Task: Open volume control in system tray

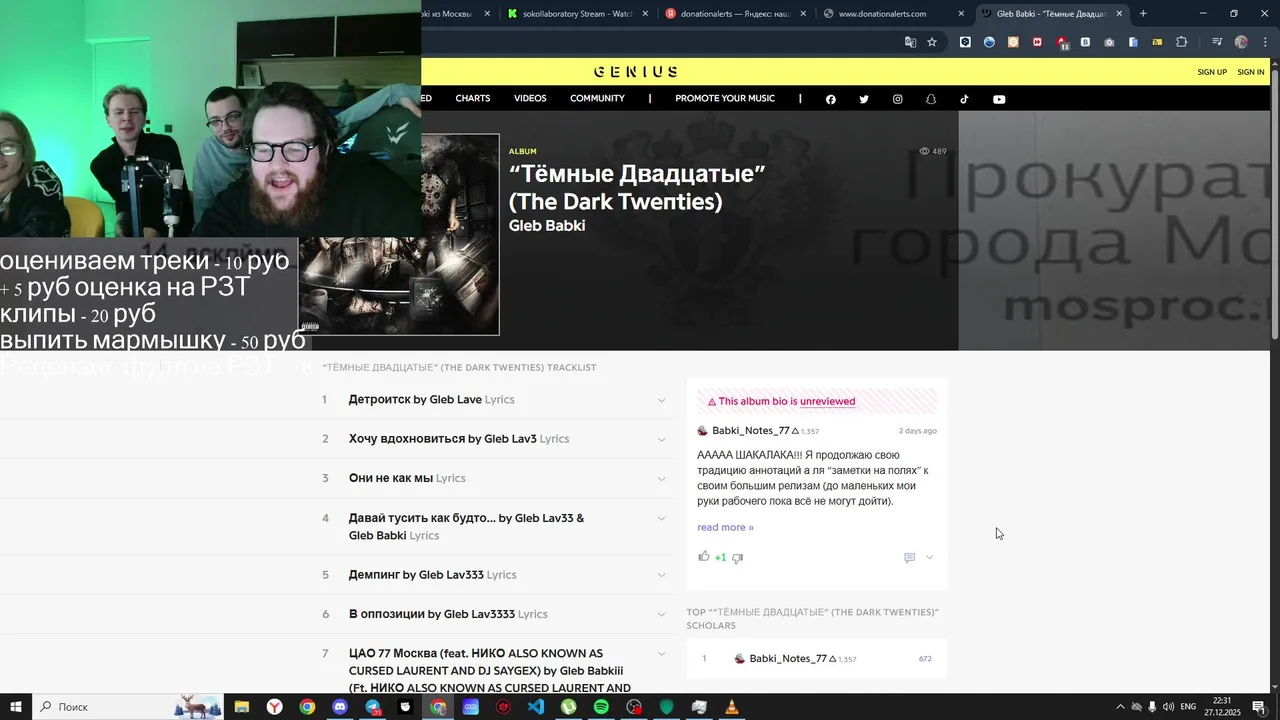Action: tap(1169, 707)
